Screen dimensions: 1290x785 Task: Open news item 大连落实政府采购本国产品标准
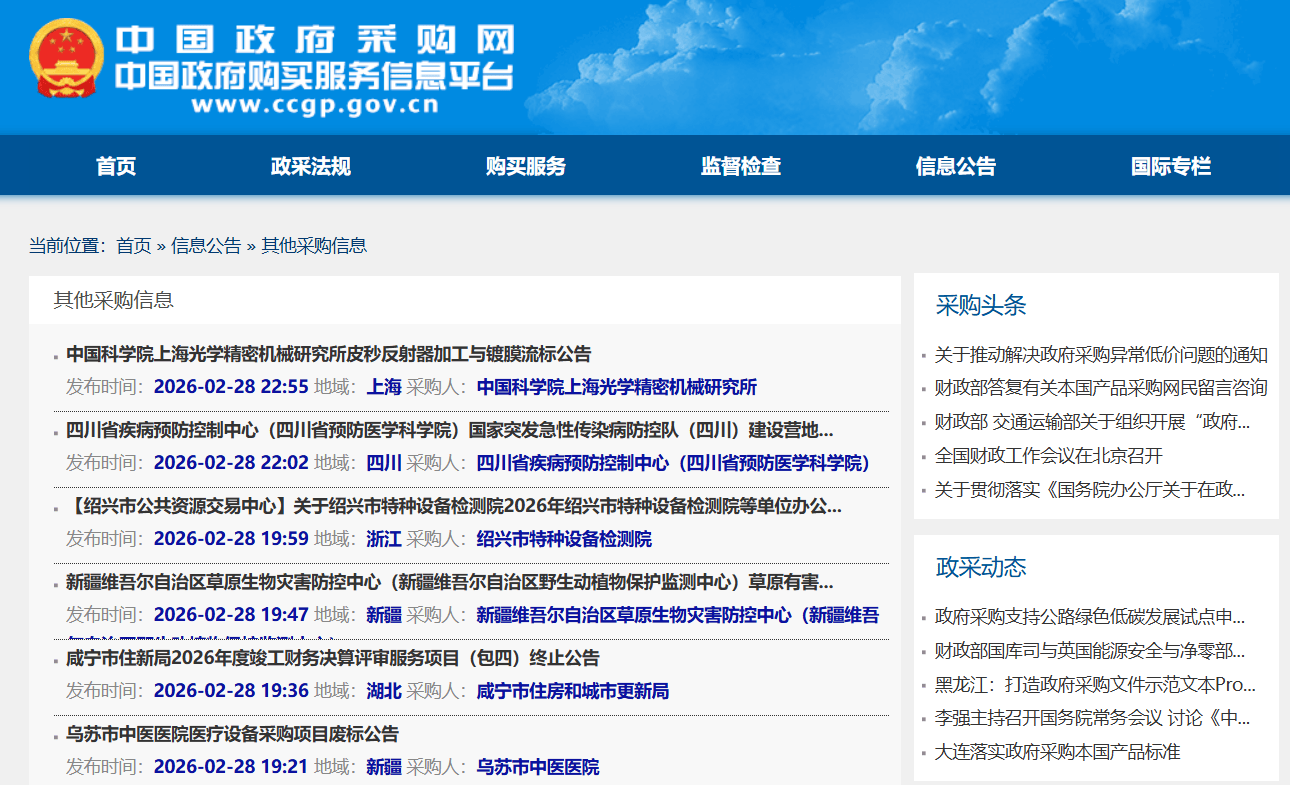point(1057,752)
